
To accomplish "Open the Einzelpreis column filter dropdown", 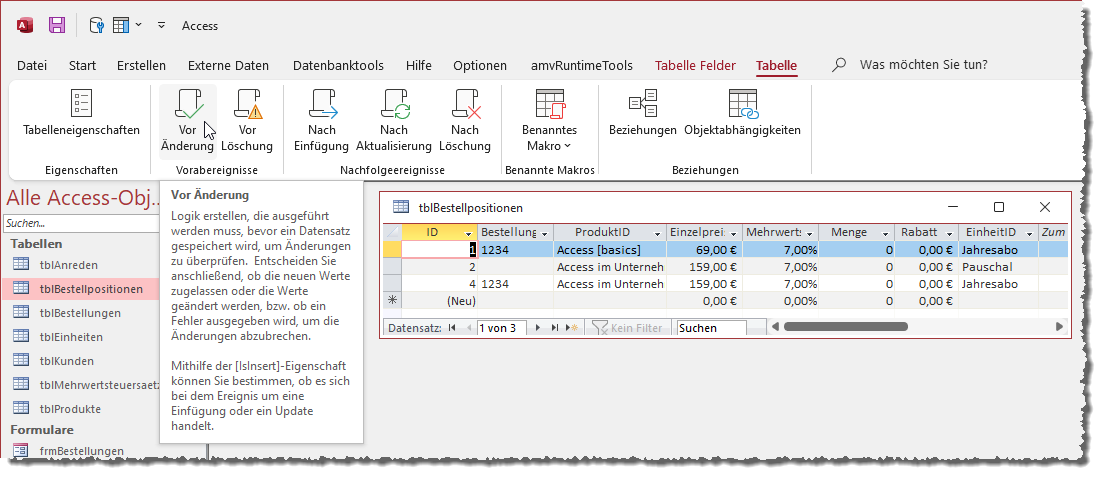I will (734, 233).
